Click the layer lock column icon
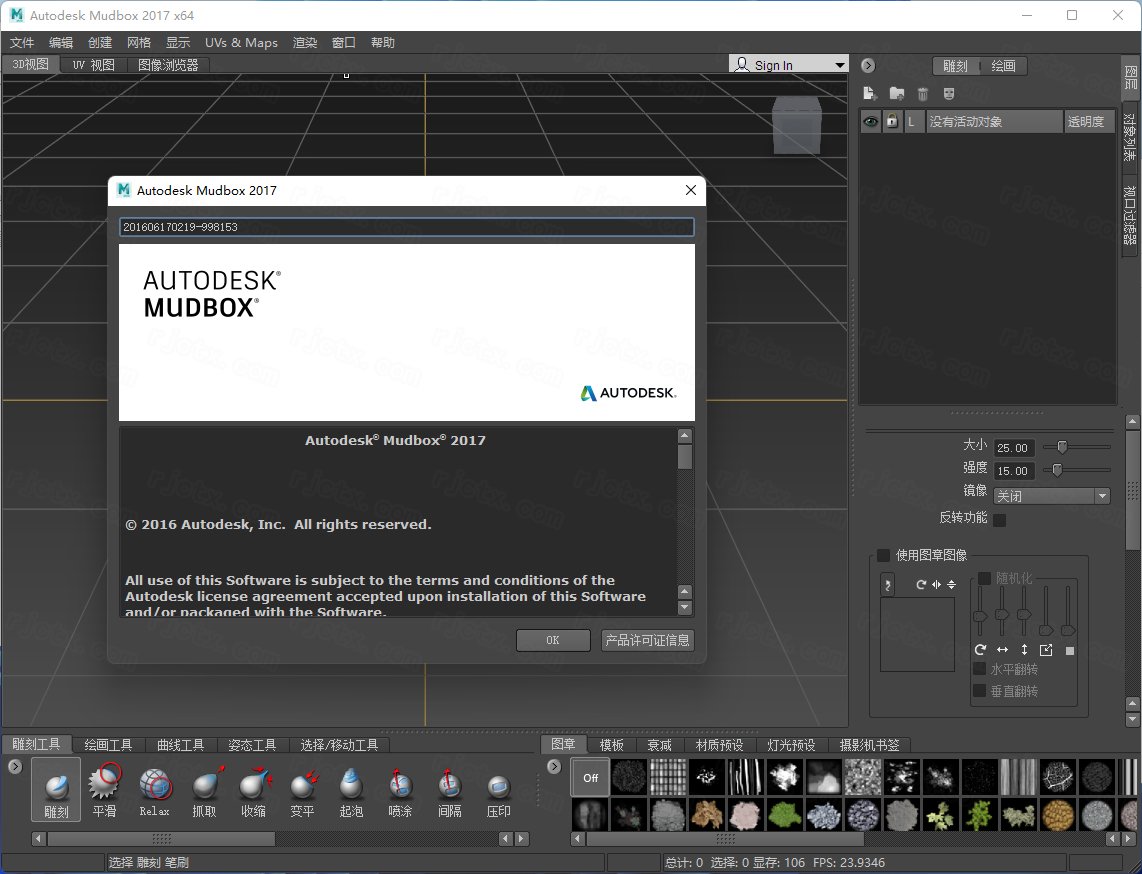The width and height of the screenshot is (1142, 874). pos(892,121)
